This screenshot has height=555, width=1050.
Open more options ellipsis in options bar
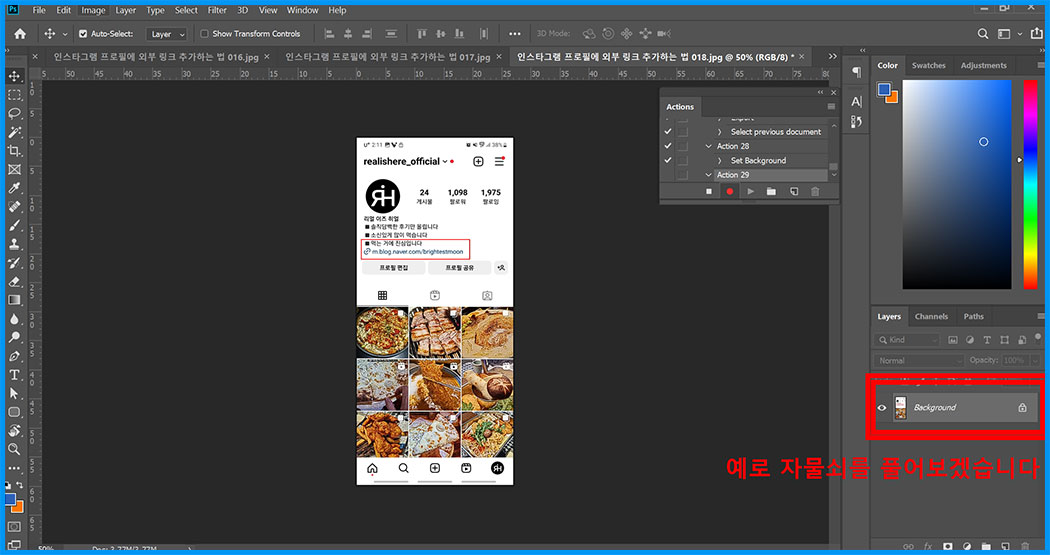514,33
